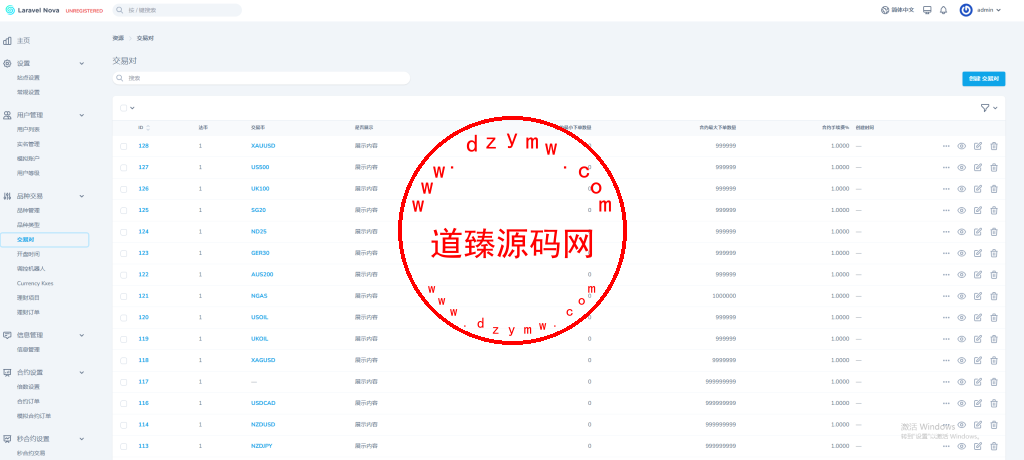Edit the NZDJPY row 113
The image size is (1024, 460).
click(978, 446)
